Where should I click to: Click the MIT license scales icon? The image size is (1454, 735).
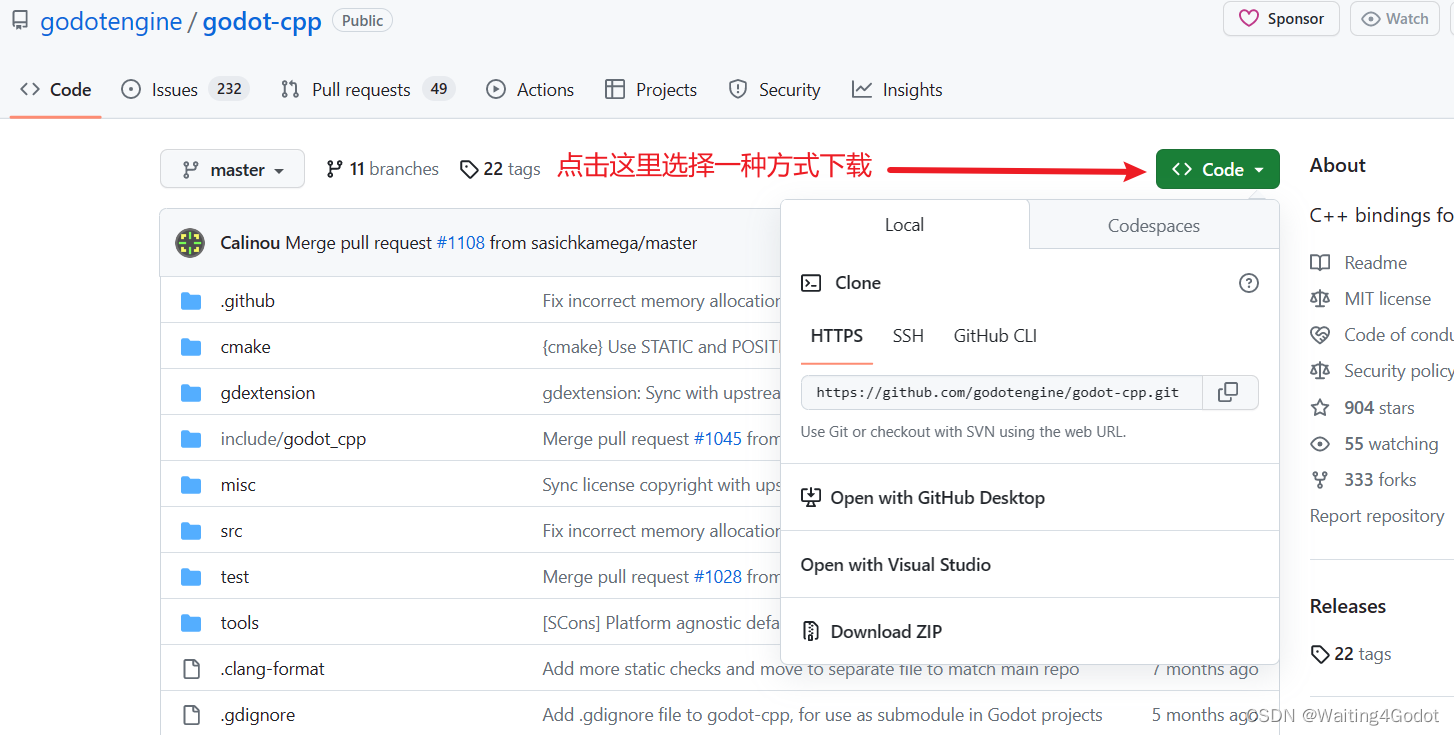click(x=1320, y=298)
